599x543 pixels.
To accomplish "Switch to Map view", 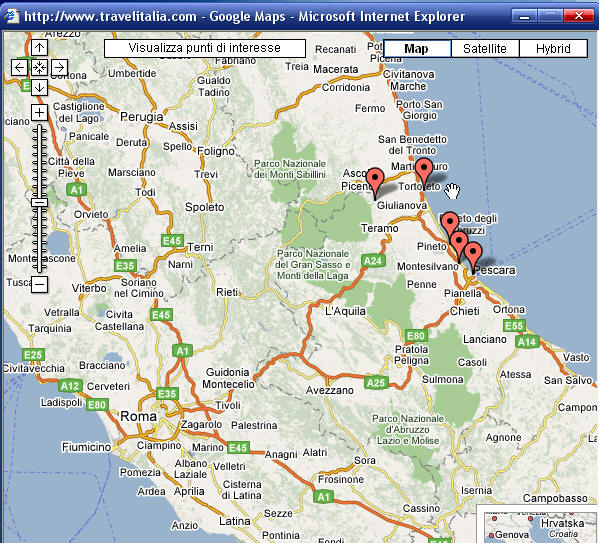I will tap(417, 49).
